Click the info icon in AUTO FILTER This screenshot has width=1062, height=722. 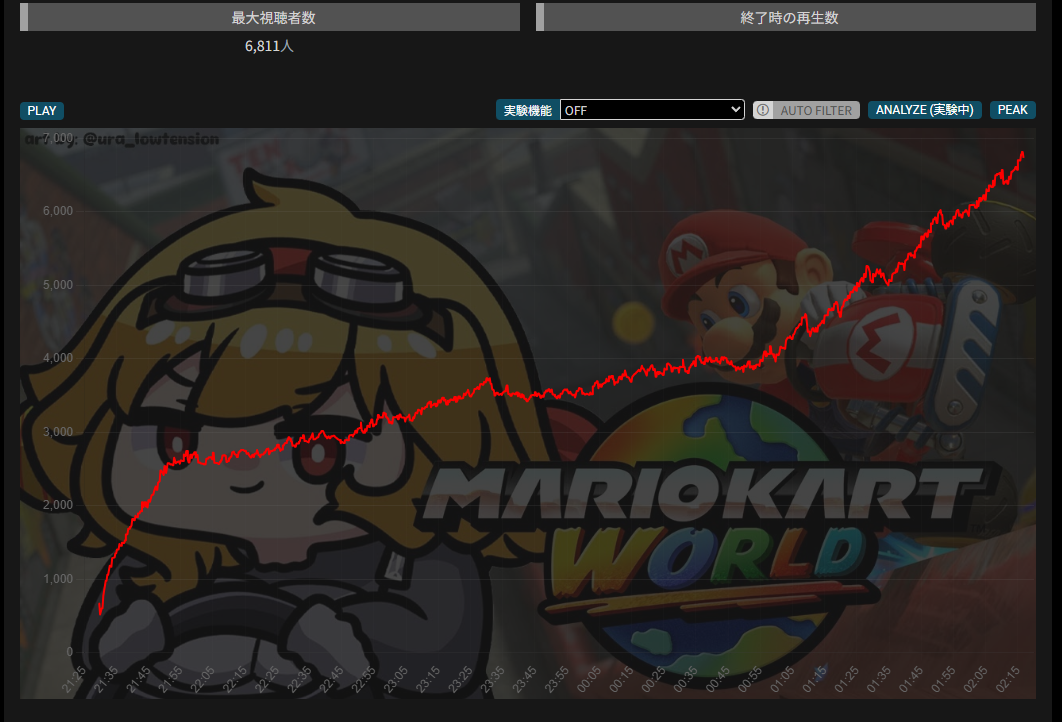point(763,110)
